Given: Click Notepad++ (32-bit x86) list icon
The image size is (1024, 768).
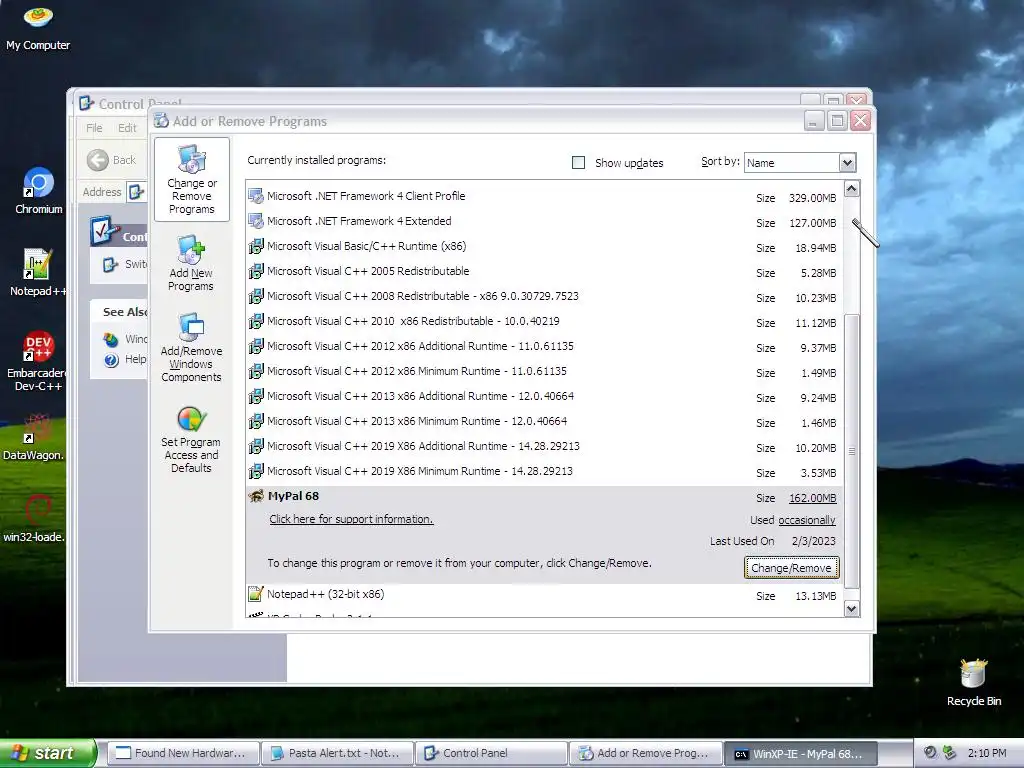Looking at the screenshot, I should tap(256, 594).
